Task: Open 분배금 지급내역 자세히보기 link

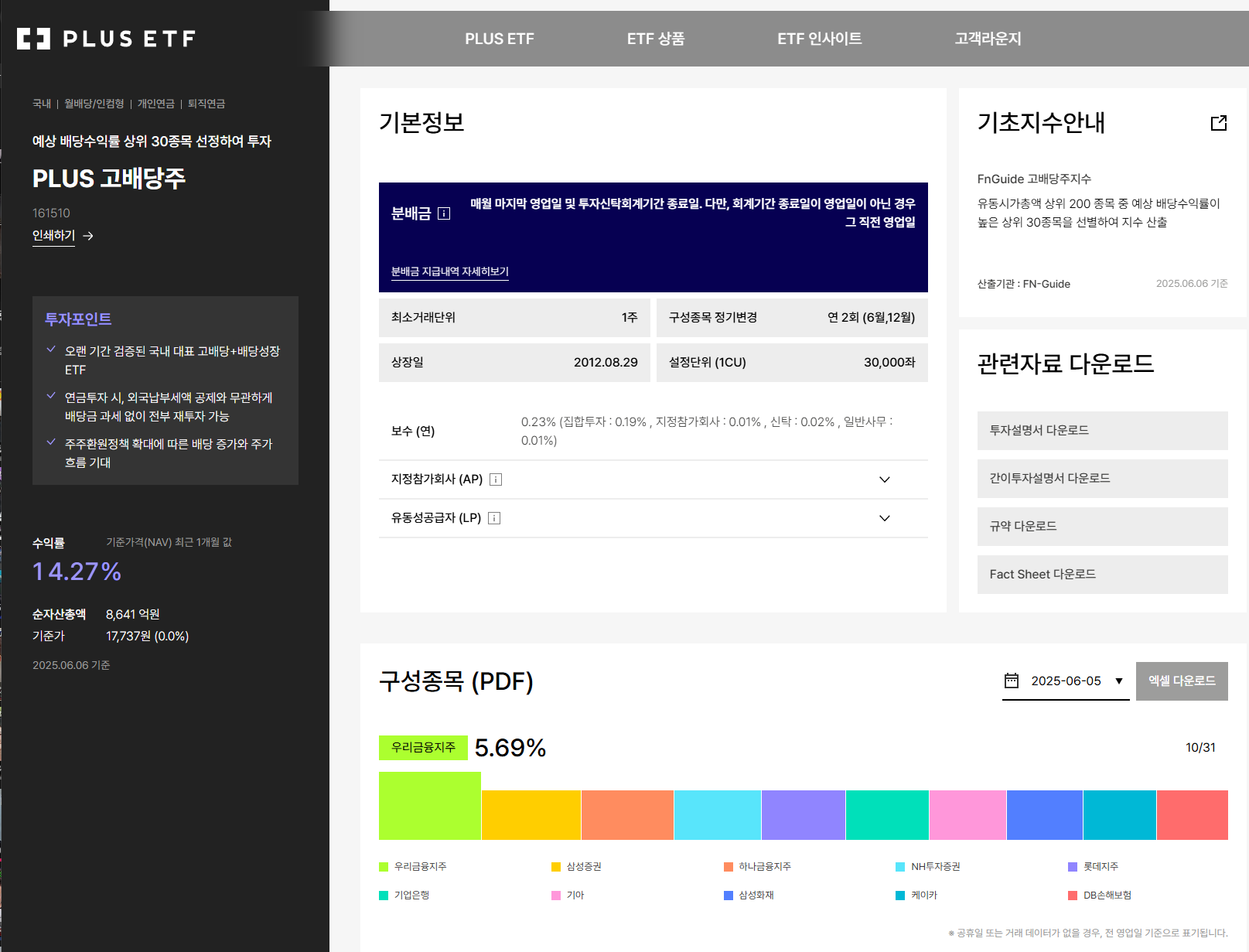Action: pos(450,271)
